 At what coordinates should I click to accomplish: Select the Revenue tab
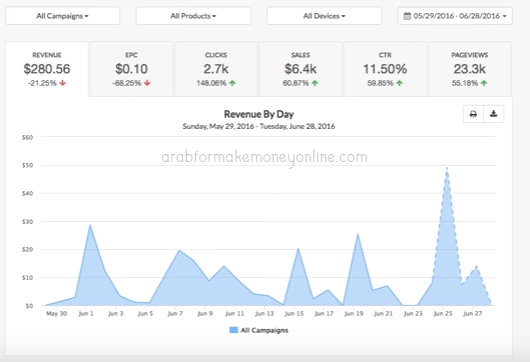pos(47,69)
